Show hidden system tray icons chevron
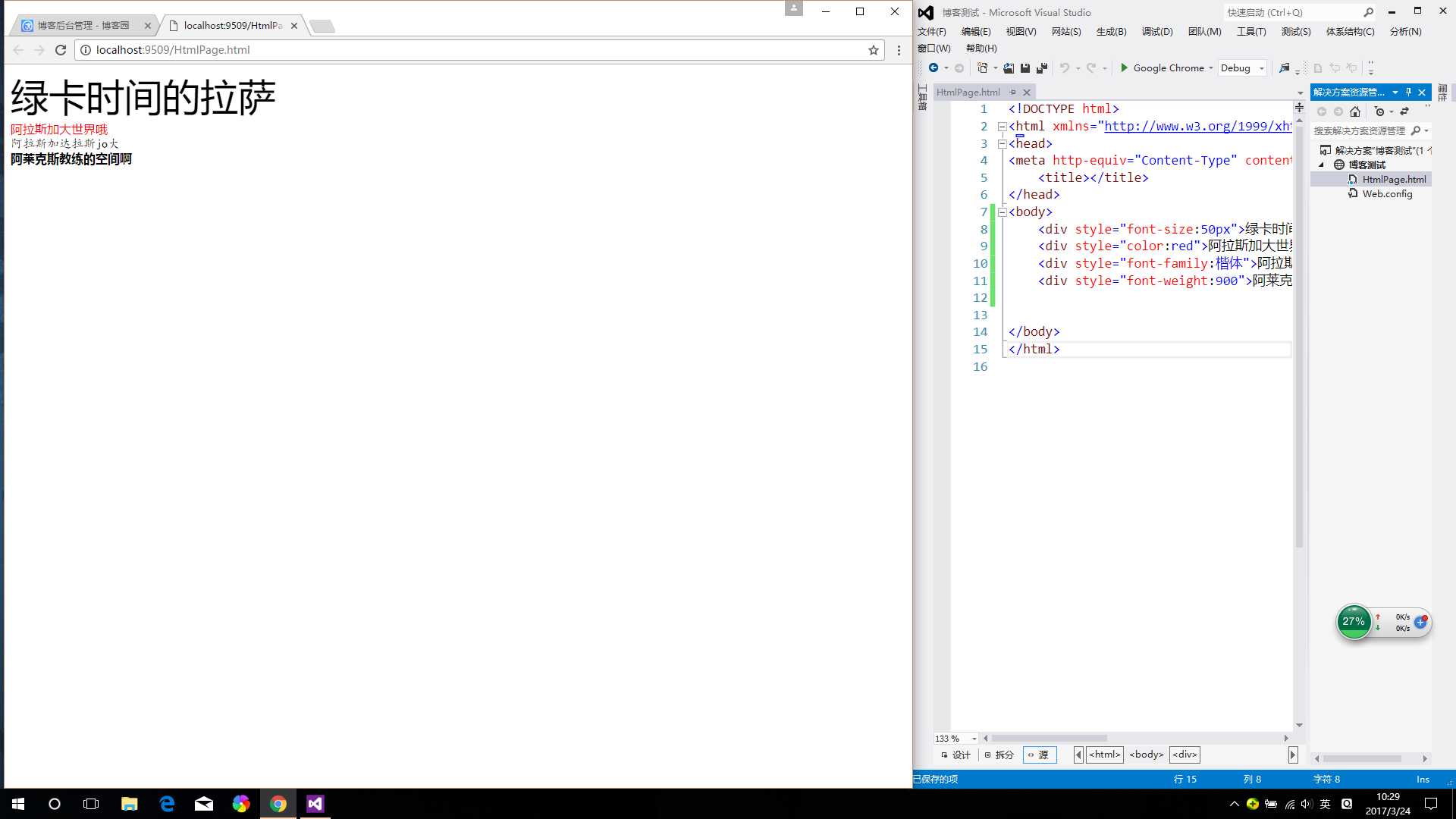Viewport: 1456px width, 819px height. pos(1234,804)
